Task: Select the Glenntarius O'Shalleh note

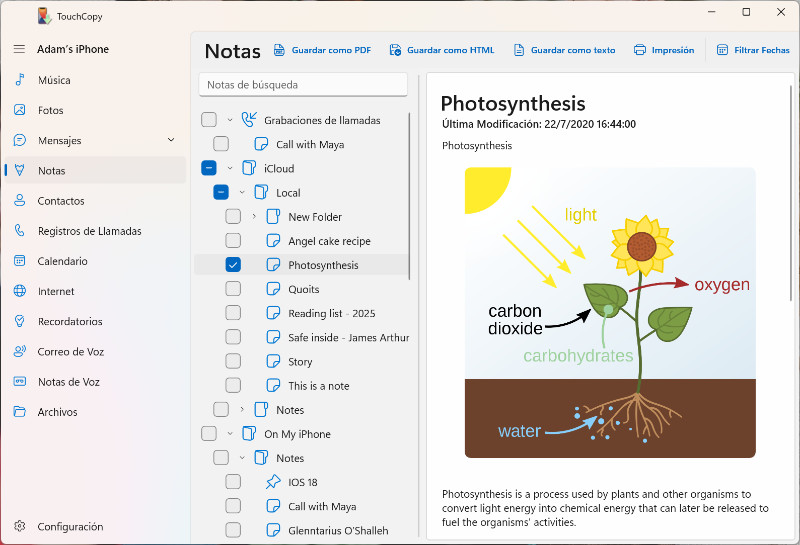Action: click(338, 530)
